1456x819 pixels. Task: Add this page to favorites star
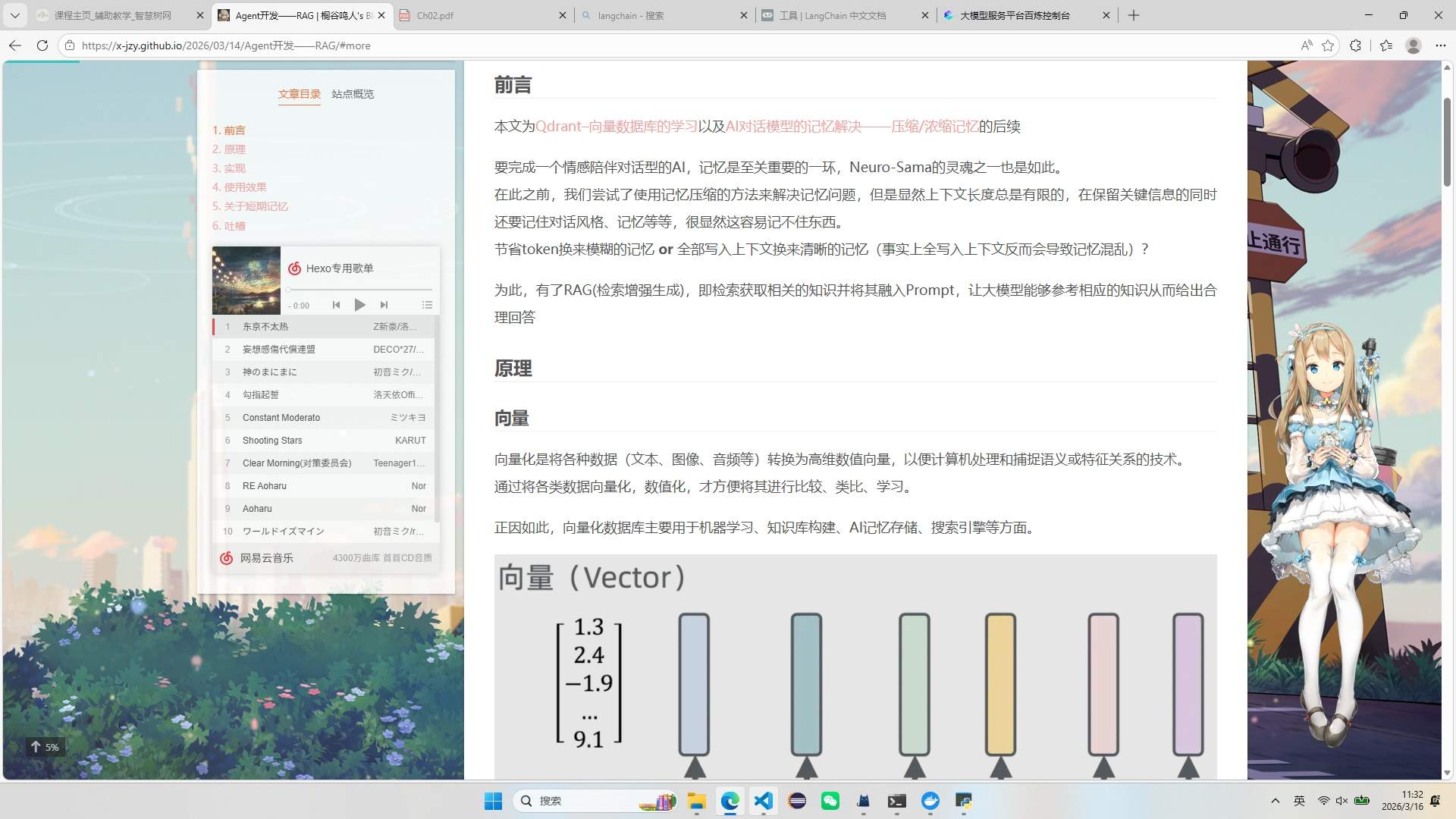(x=1328, y=45)
